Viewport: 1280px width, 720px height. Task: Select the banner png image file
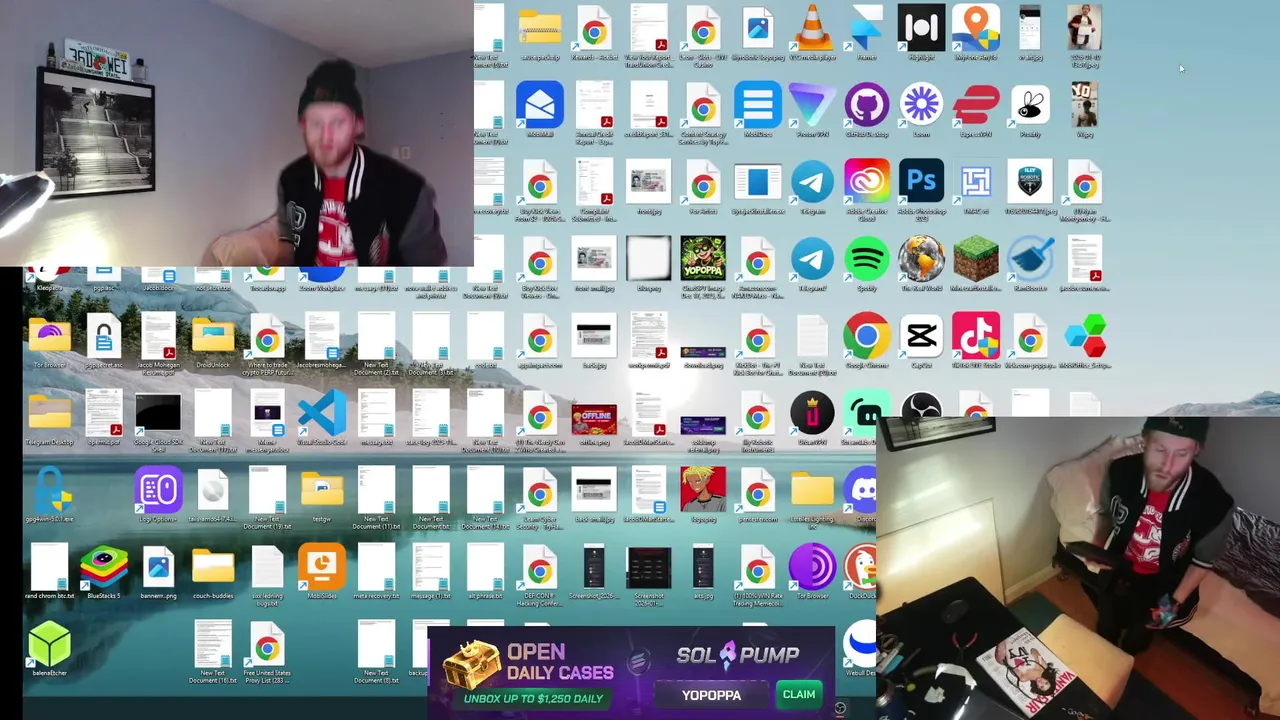pyautogui.click(x=158, y=568)
